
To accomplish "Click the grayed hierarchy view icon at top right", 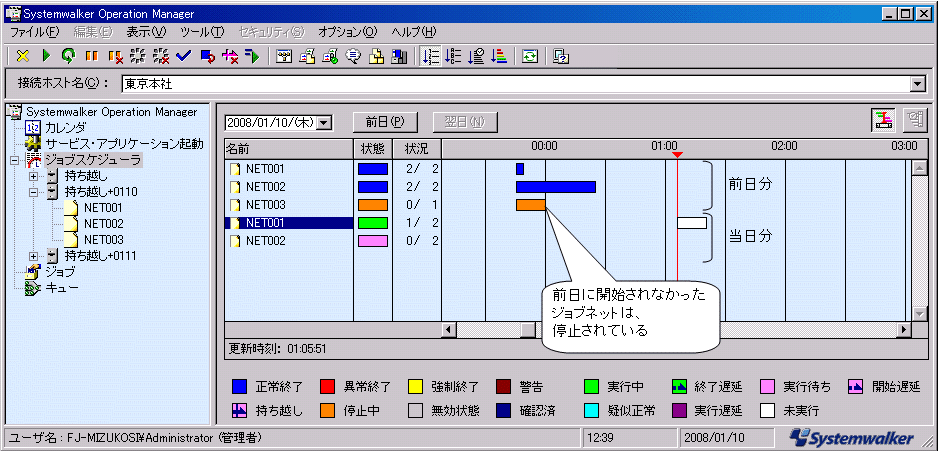I will click(916, 120).
